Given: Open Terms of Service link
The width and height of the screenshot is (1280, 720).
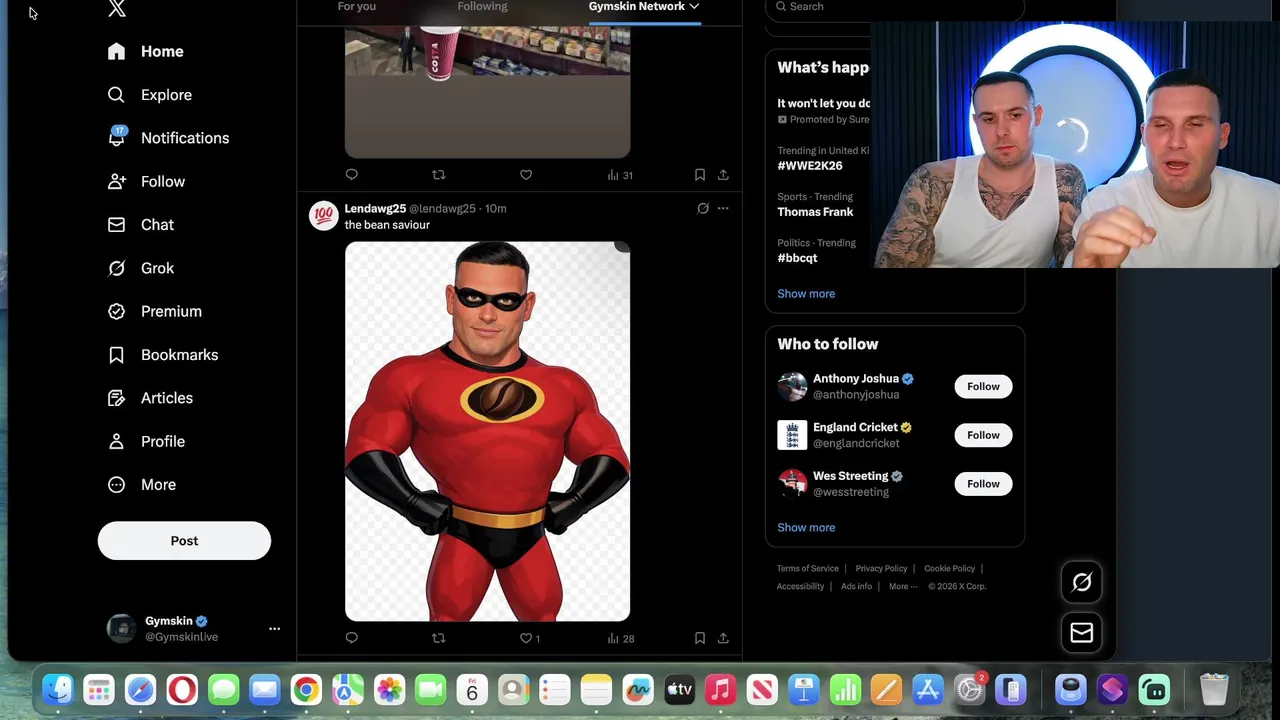Looking at the screenshot, I should coord(808,569).
